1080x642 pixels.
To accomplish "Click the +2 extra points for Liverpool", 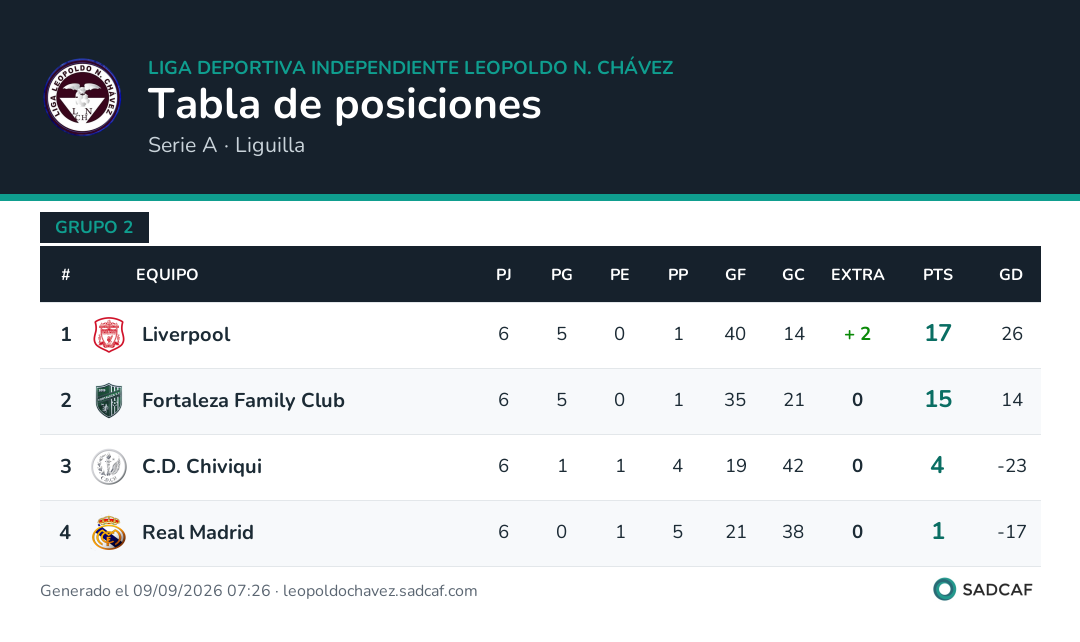I will pos(858,334).
